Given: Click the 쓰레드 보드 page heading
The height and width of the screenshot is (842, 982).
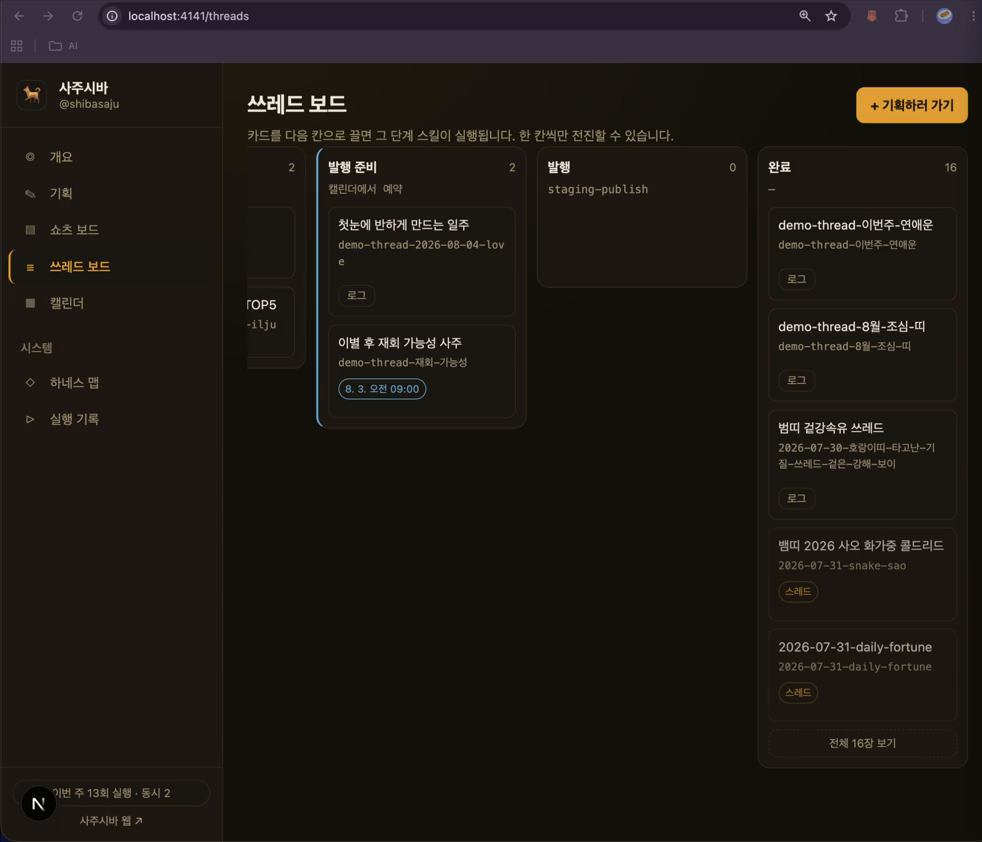Looking at the screenshot, I should [296, 104].
